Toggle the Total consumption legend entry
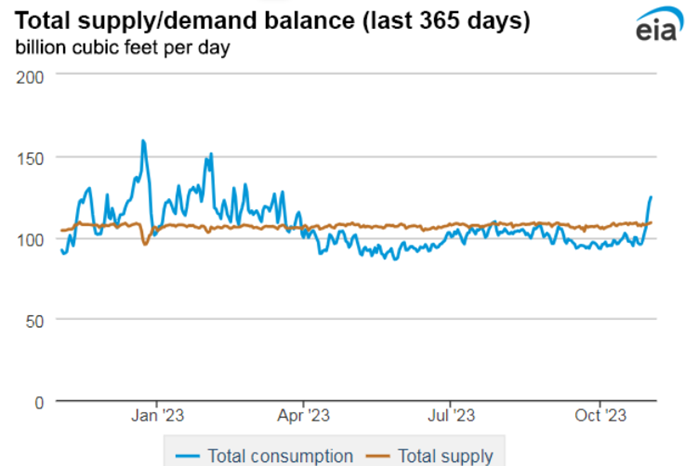This screenshot has height=466, width=685. 265,456
